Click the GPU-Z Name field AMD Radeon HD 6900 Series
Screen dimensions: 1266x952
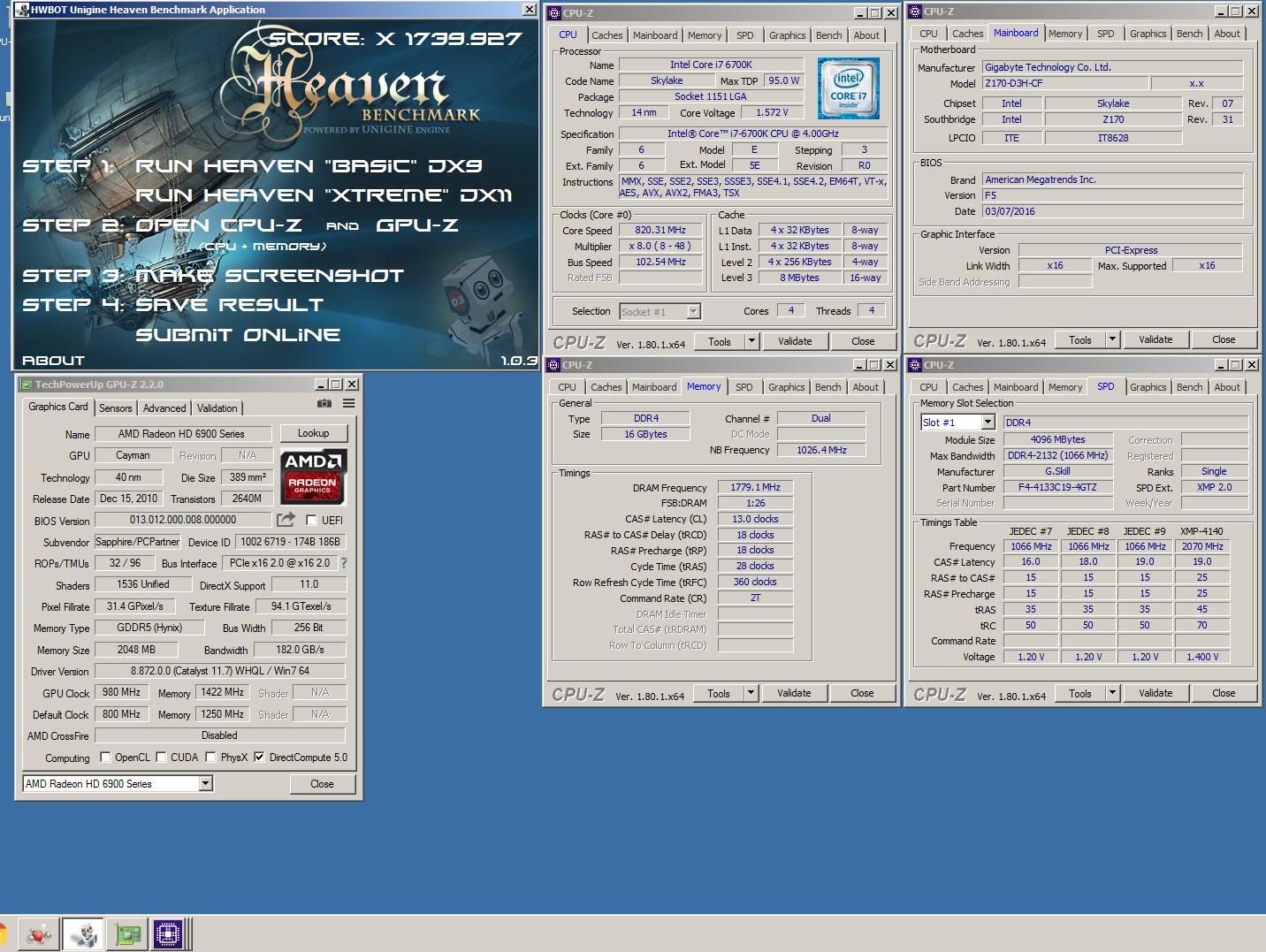(x=182, y=434)
